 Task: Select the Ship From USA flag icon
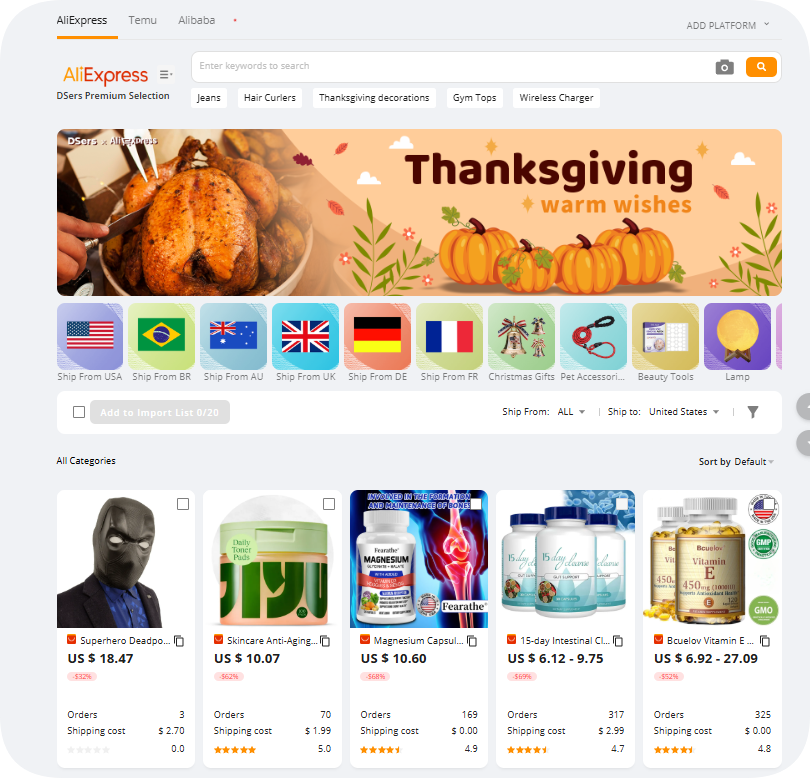tap(90, 336)
